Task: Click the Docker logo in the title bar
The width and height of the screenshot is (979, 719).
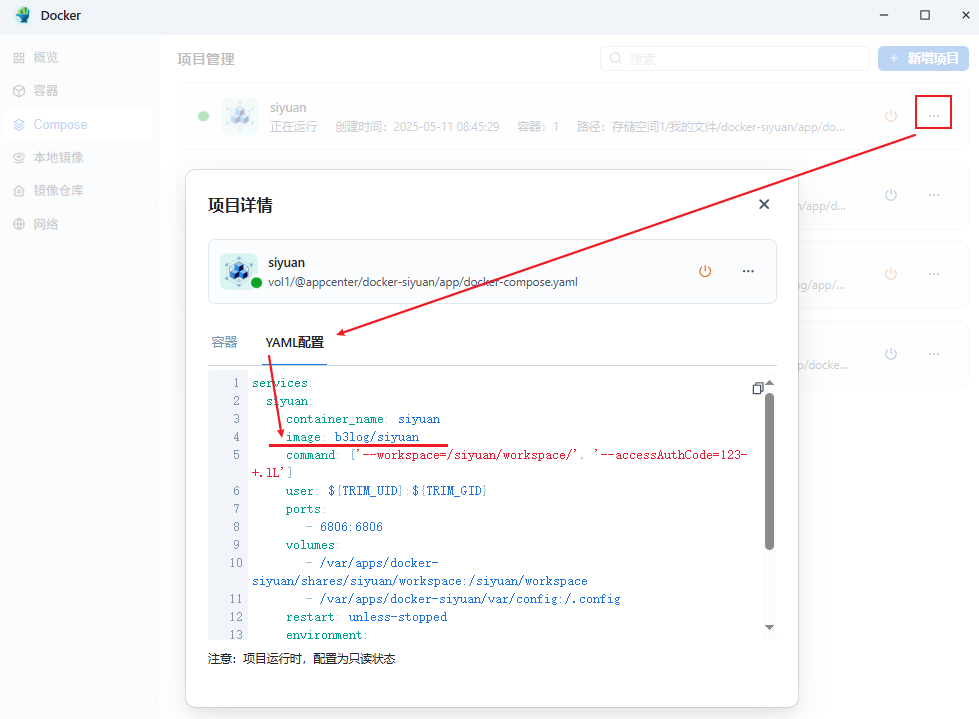Action: [24, 15]
